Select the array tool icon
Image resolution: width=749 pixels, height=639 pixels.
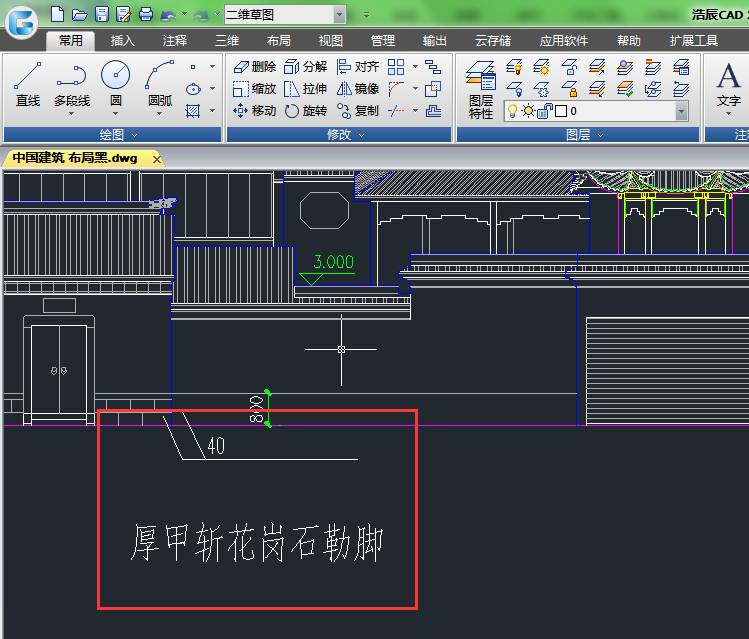(x=396, y=67)
